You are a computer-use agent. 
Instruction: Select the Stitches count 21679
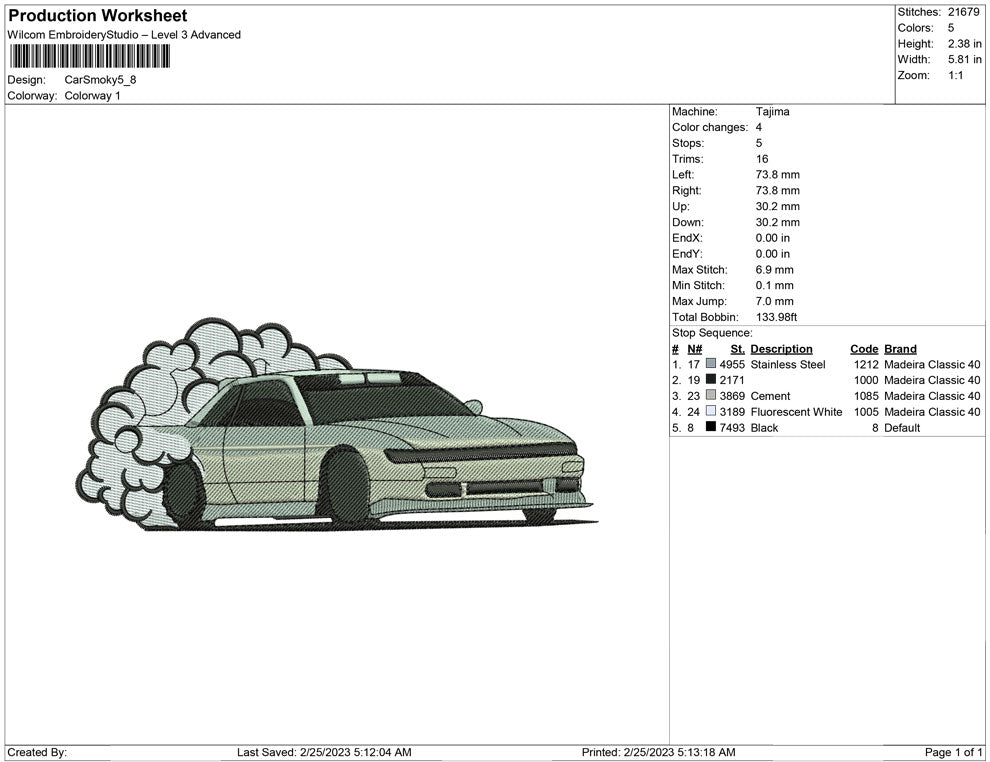(963, 12)
